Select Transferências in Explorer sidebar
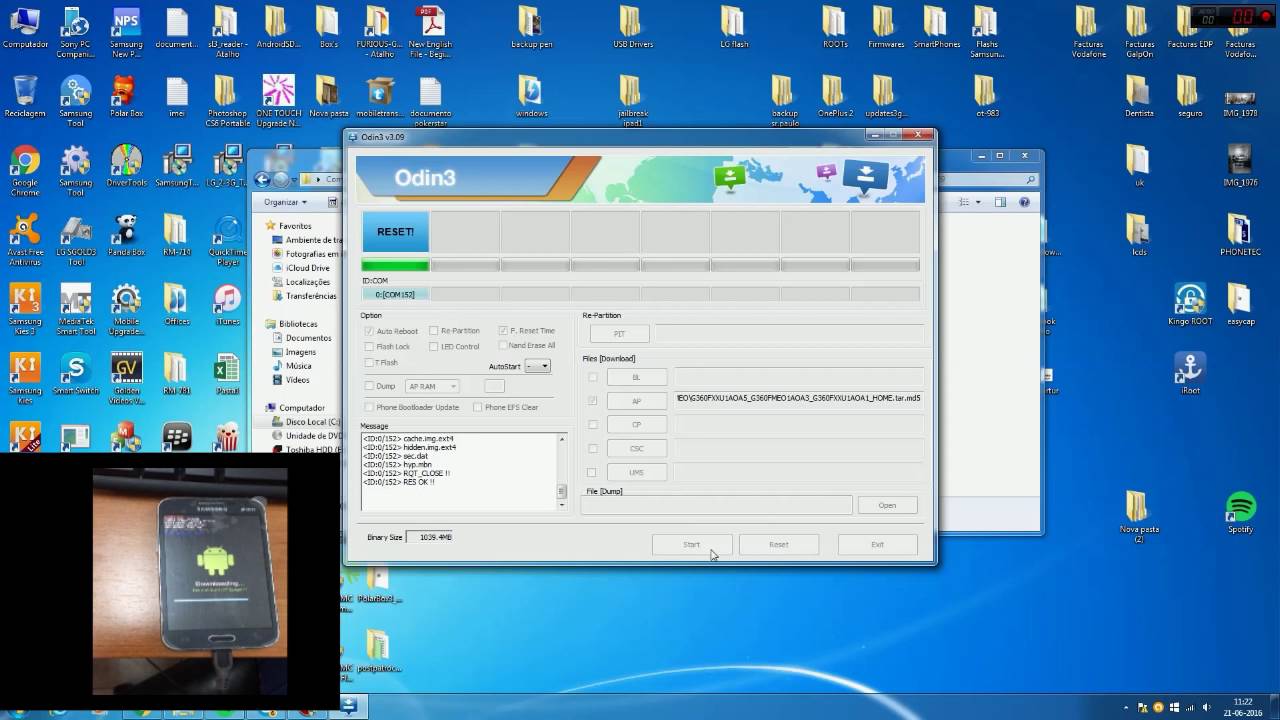 (311, 296)
